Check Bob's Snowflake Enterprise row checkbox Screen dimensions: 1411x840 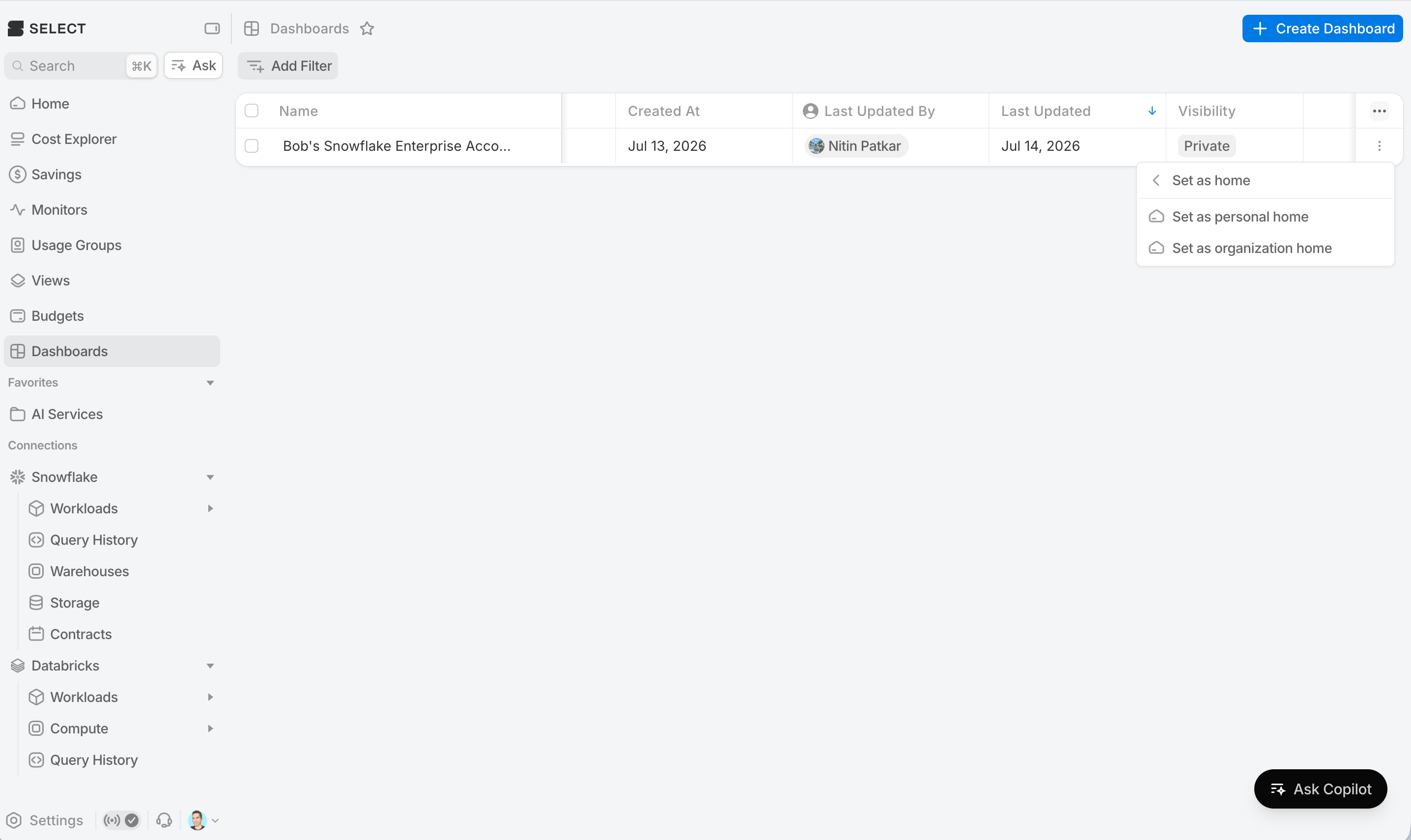point(251,146)
